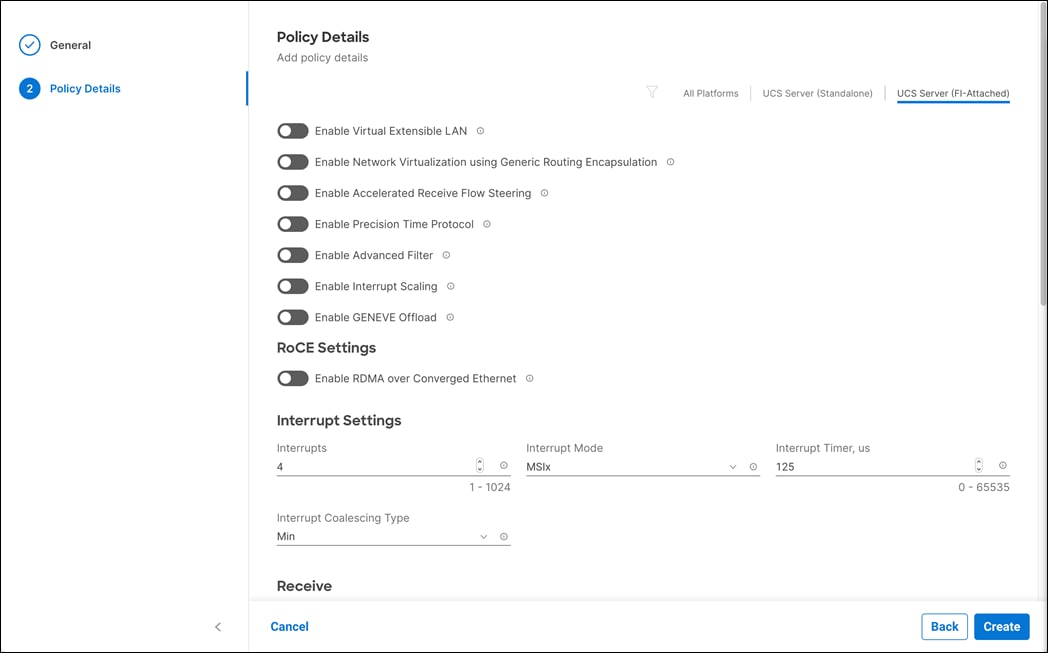Viewport: 1048px width, 653px height.
Task: Open the Interrupt Mode dropdown
Action: coord(733,466)
